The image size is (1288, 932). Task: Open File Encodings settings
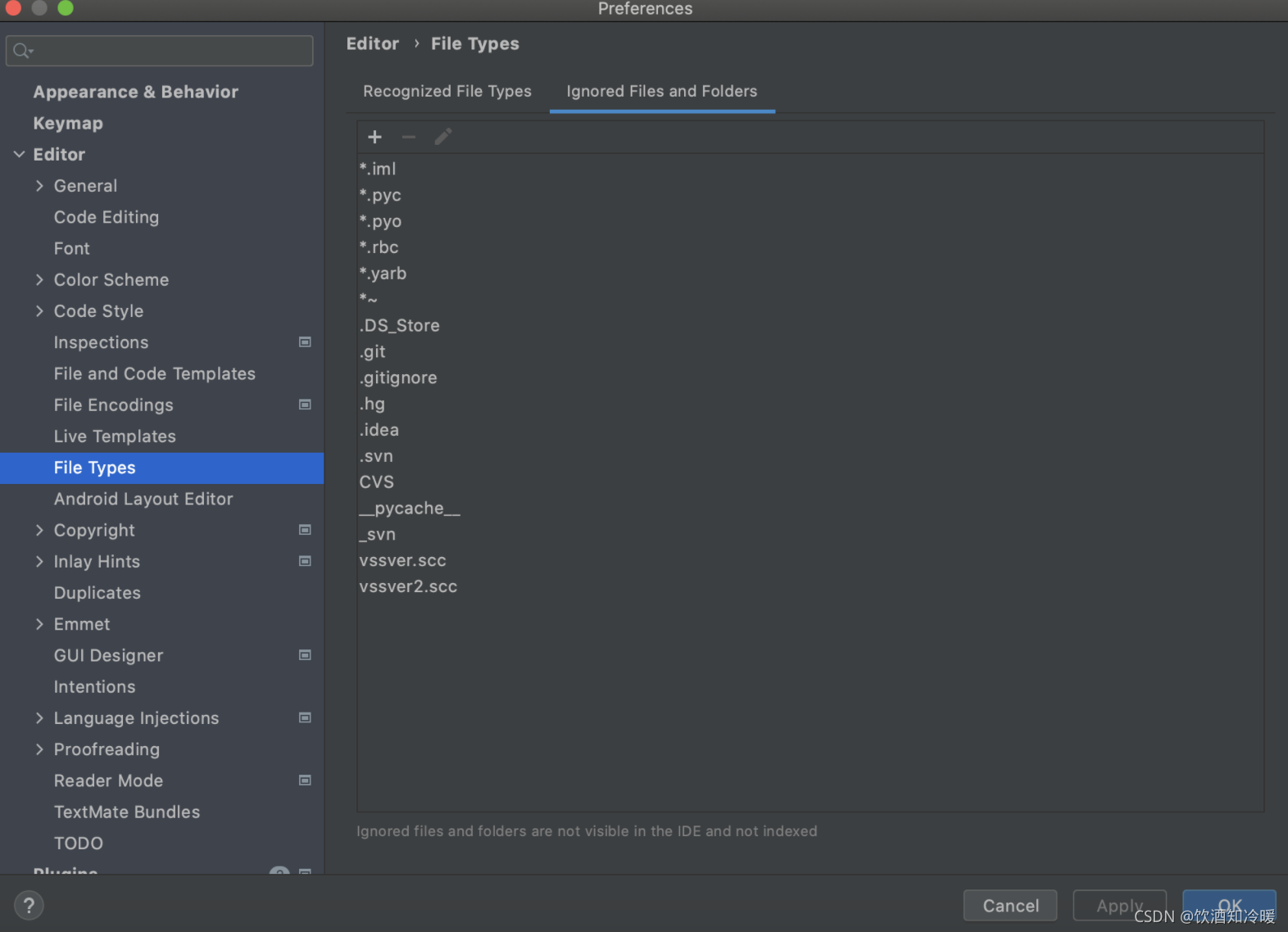pos(114,405)
